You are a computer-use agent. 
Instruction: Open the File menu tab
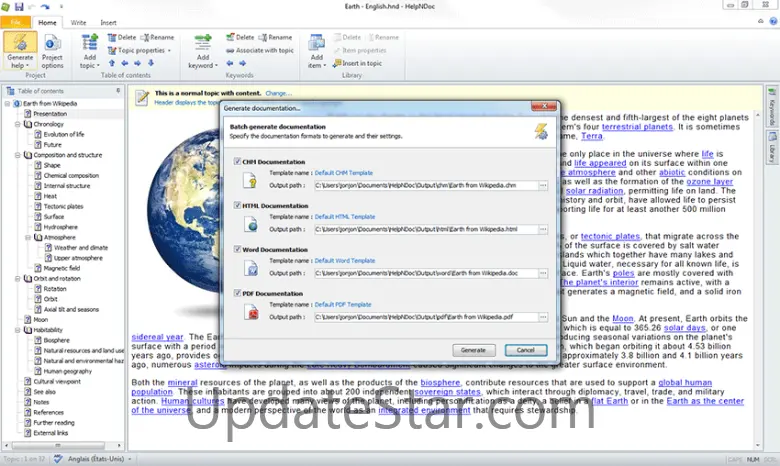[15, 22]
